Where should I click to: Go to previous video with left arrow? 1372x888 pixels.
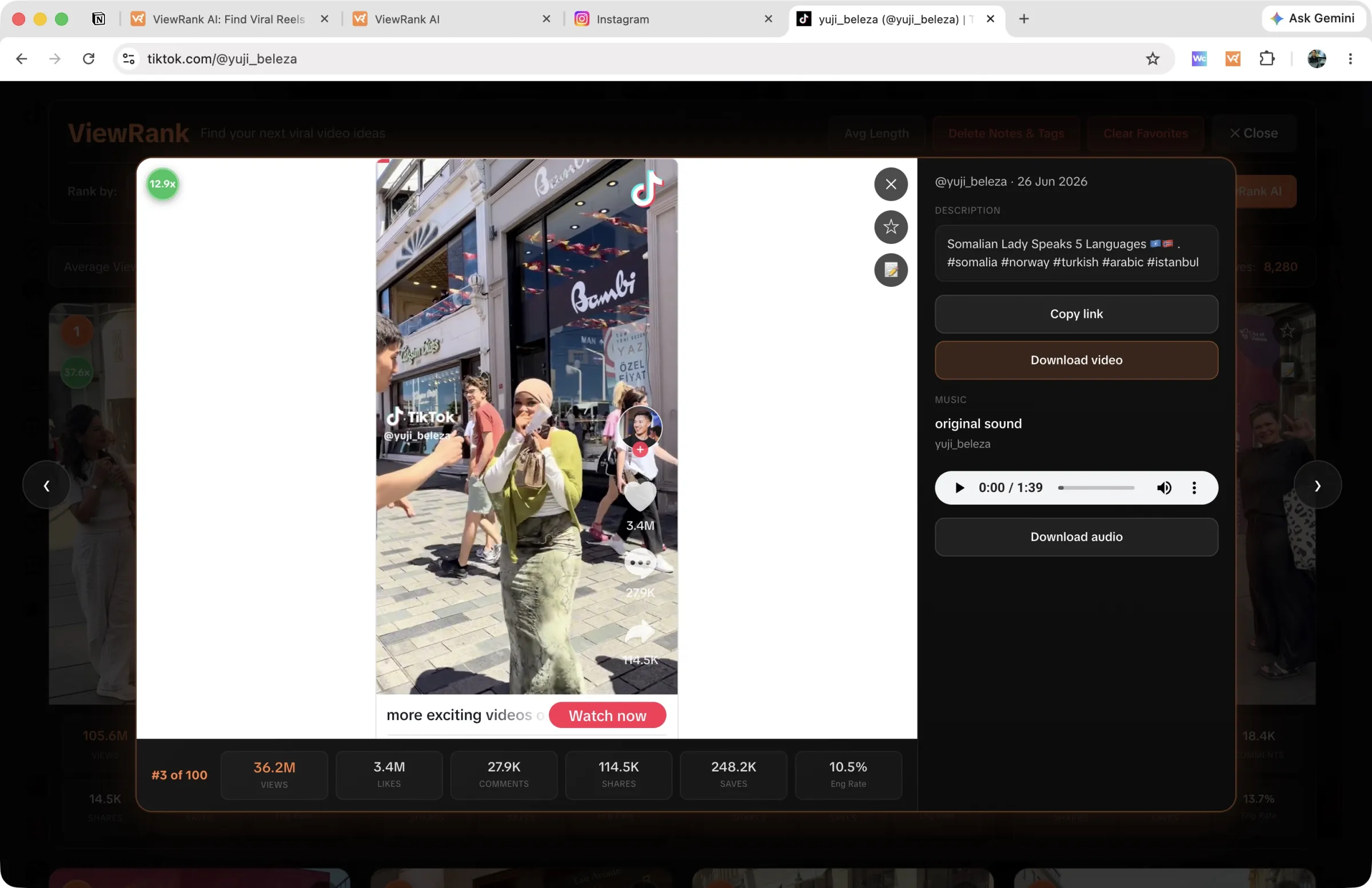pos(47,485)
